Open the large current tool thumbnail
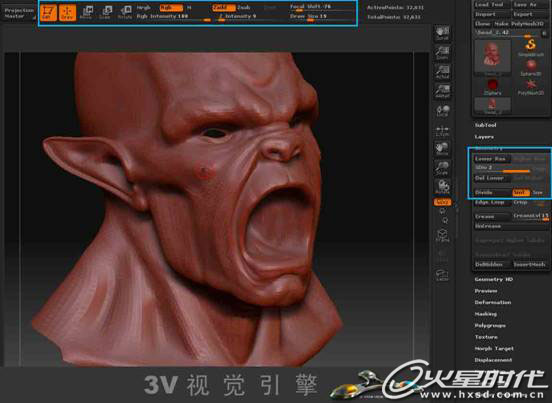552x403 pixels. [x=492, y=57]
